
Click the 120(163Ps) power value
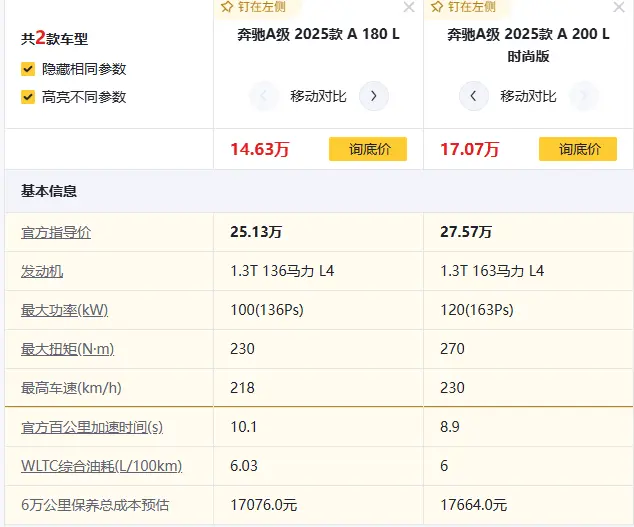(477, 310)
